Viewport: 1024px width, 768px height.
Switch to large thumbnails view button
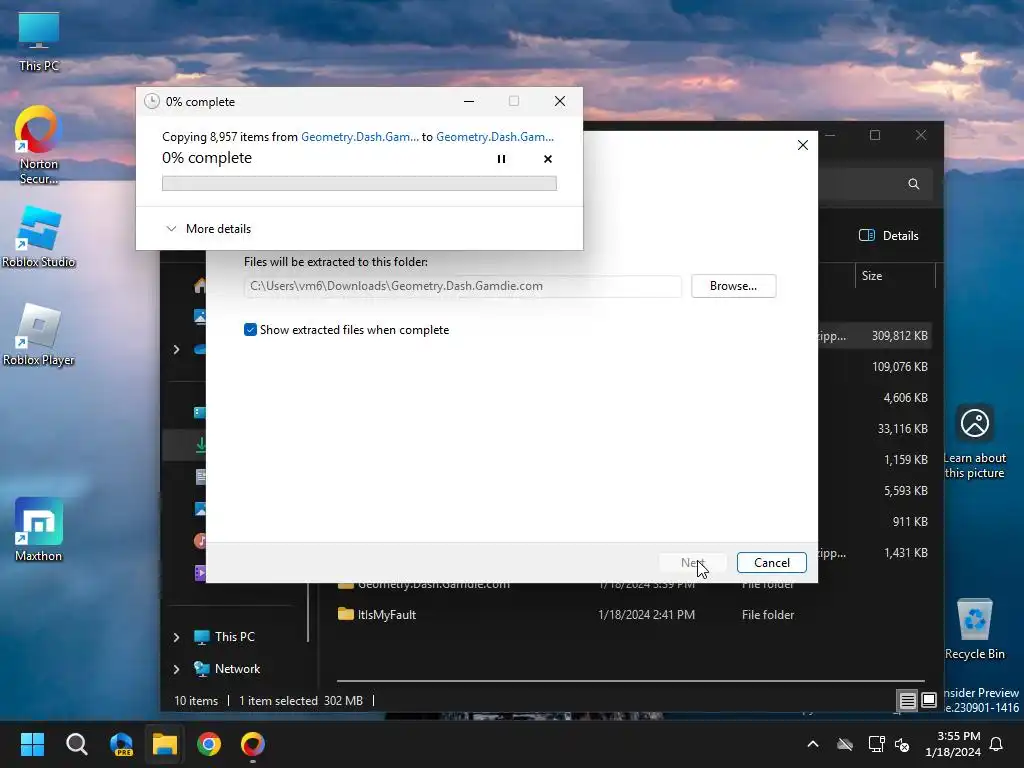click(x=929, y=701)
